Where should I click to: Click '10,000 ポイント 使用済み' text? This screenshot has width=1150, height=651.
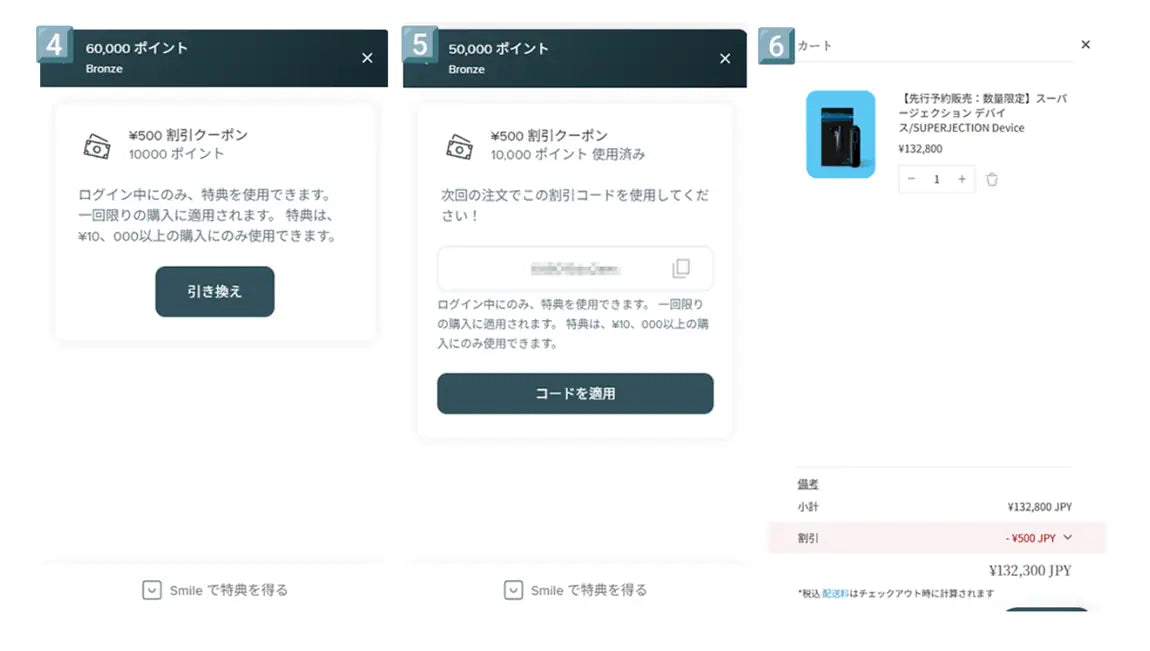568,155
